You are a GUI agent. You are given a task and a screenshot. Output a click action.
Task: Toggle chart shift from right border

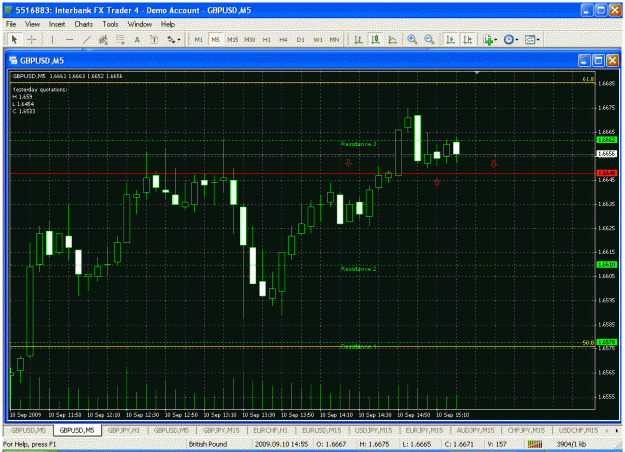pyautogui.click(x=468, y=39)
